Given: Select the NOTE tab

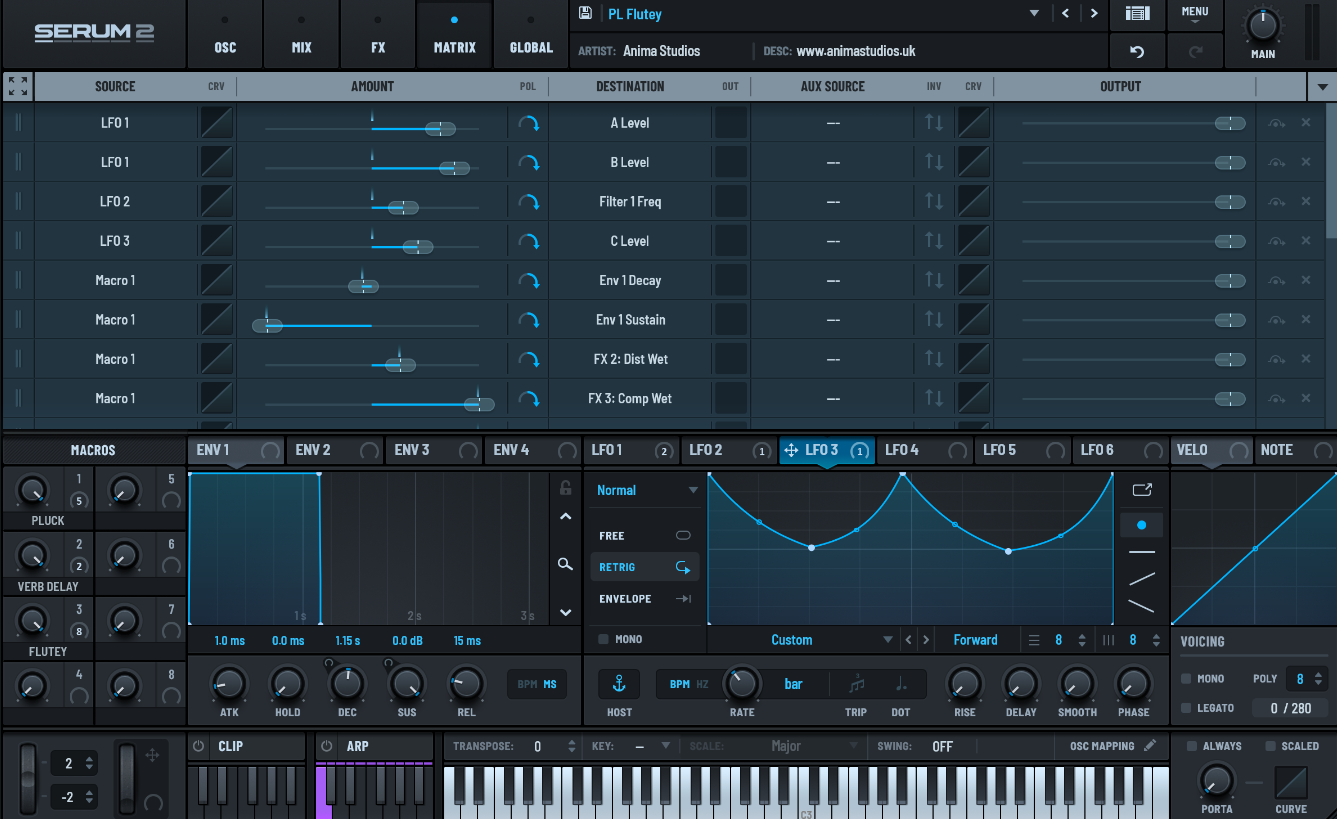Looking at the screenshot, I should click(1294, 450).
